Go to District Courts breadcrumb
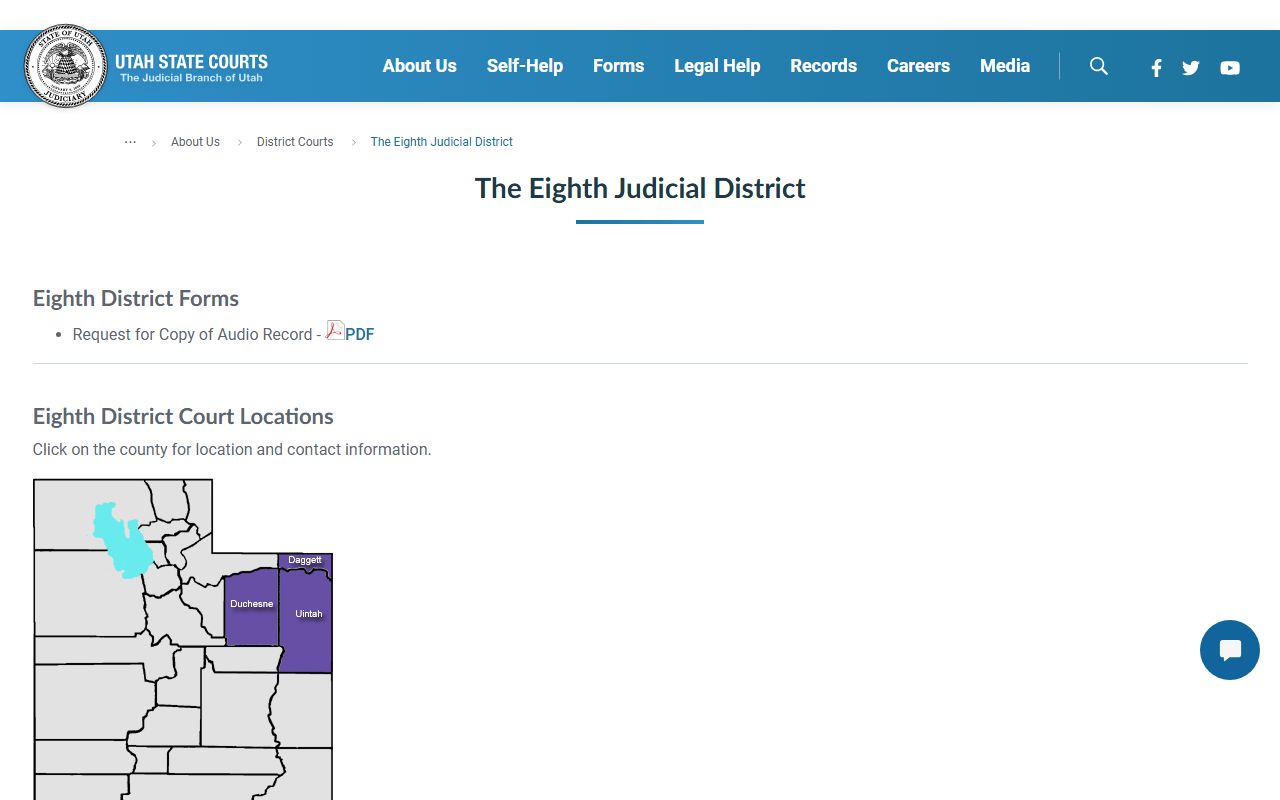Image resolution: width=1280 pixels, height=800 pixels. tap(295, 142)
